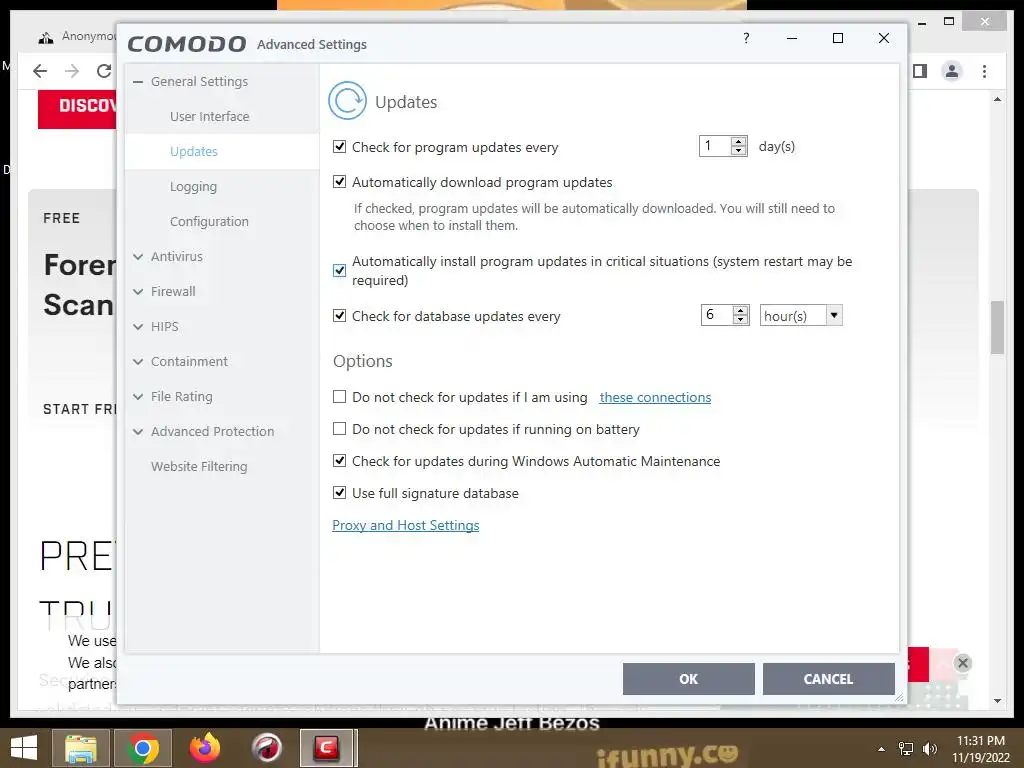Open the network tray icon
1024x768 pixels.
click(906, 749)
